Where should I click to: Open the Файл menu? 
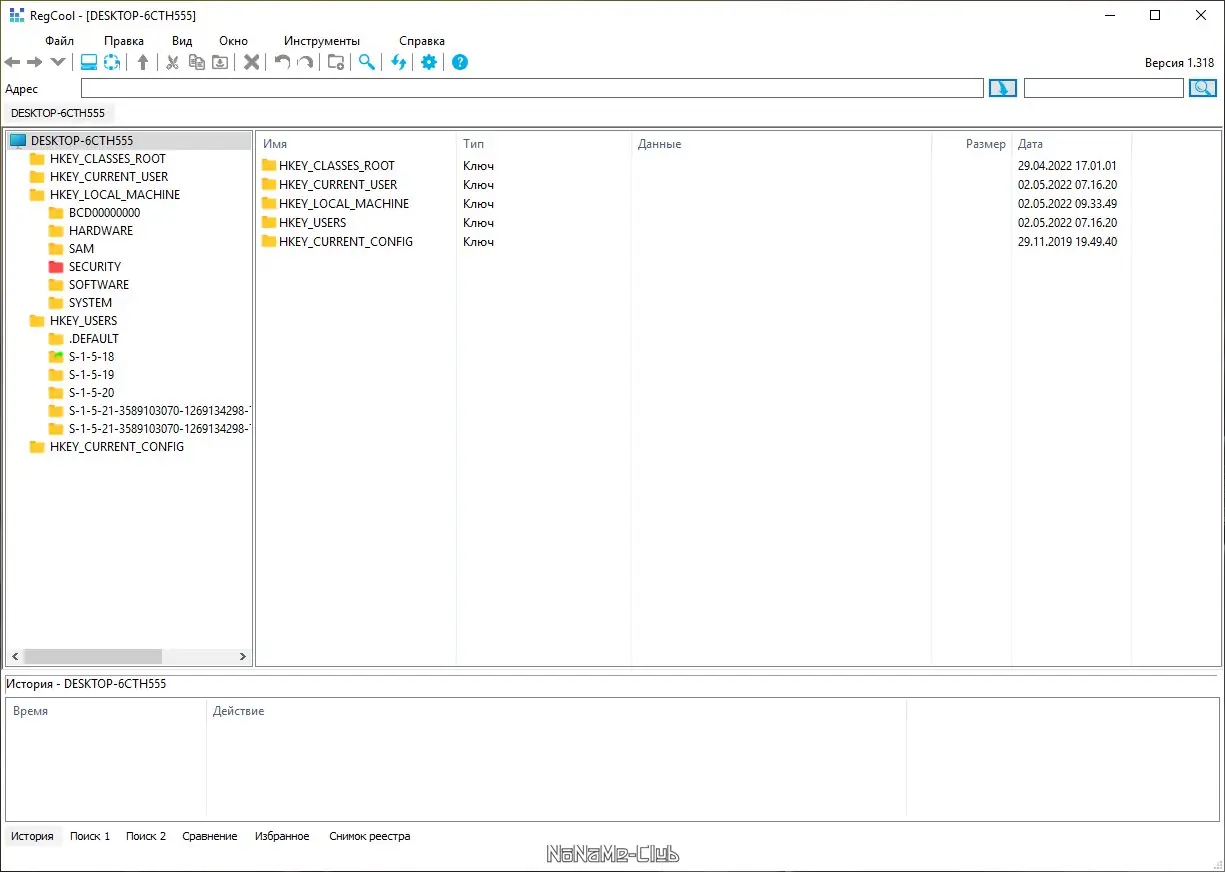[x=60, y=41]
